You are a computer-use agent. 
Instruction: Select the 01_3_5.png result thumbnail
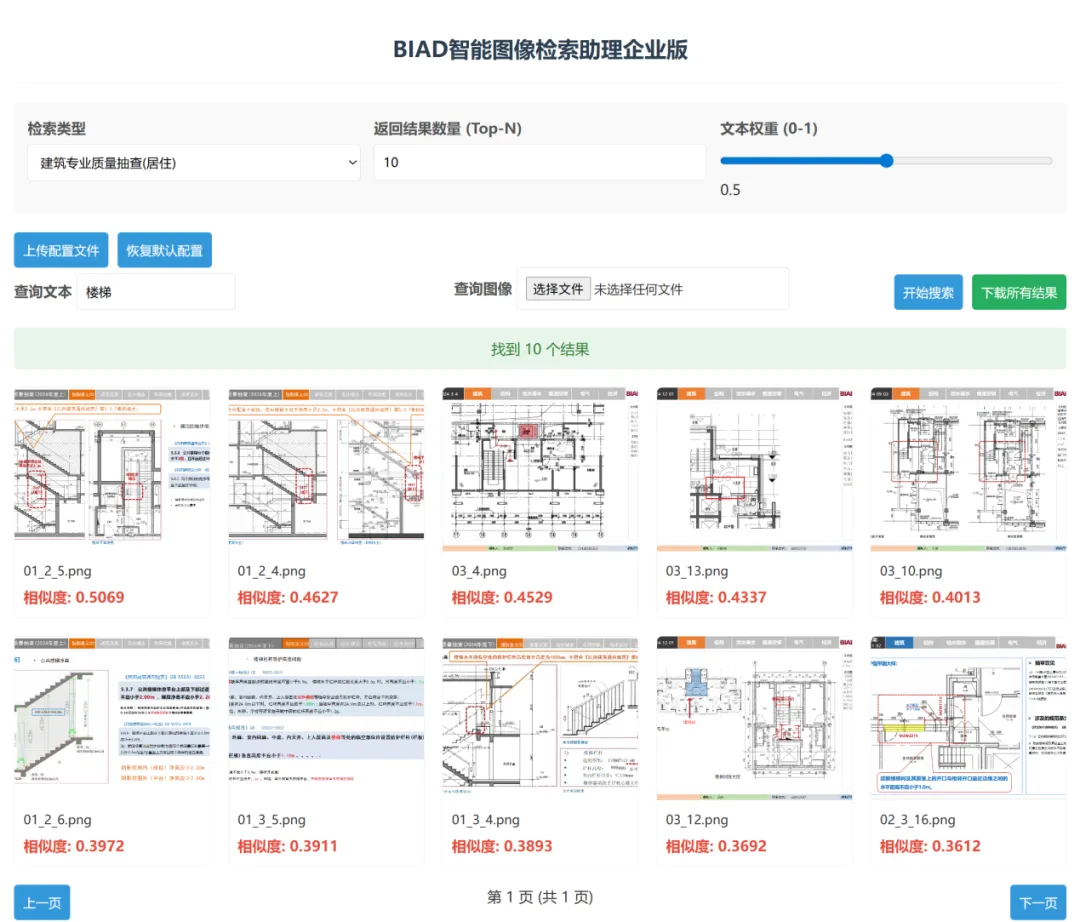(x=326, y=717)
